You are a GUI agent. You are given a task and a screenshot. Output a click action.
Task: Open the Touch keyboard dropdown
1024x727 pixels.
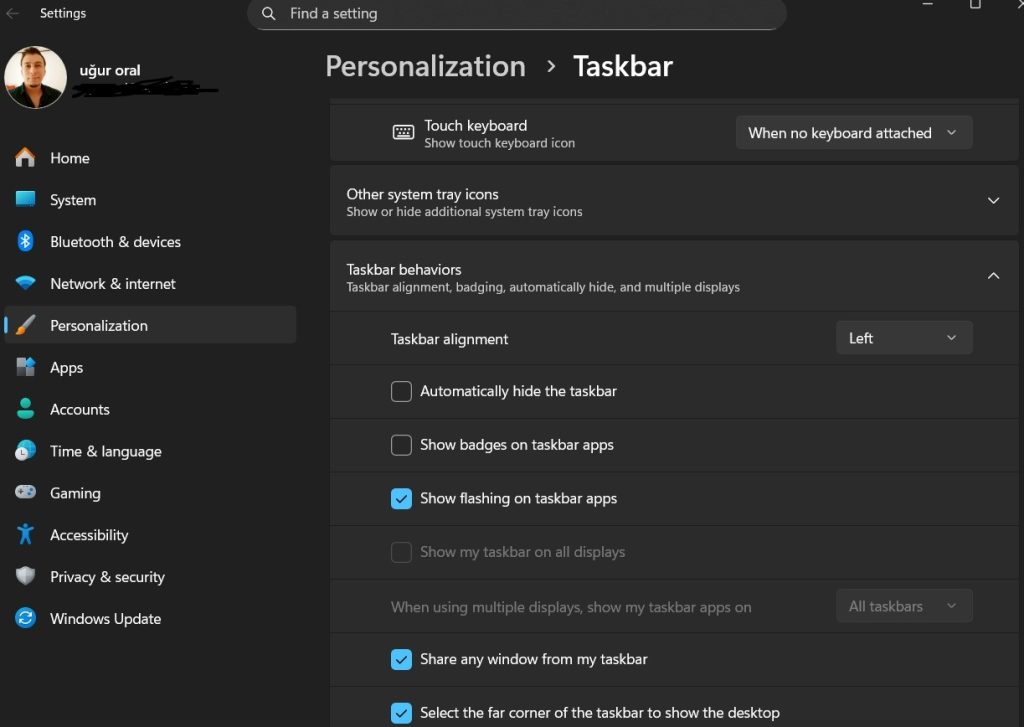coord(853,132)
